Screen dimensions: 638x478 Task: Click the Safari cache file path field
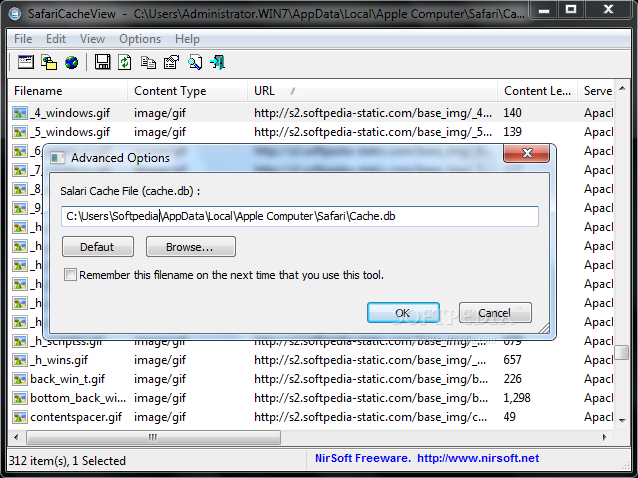[300, 216]
